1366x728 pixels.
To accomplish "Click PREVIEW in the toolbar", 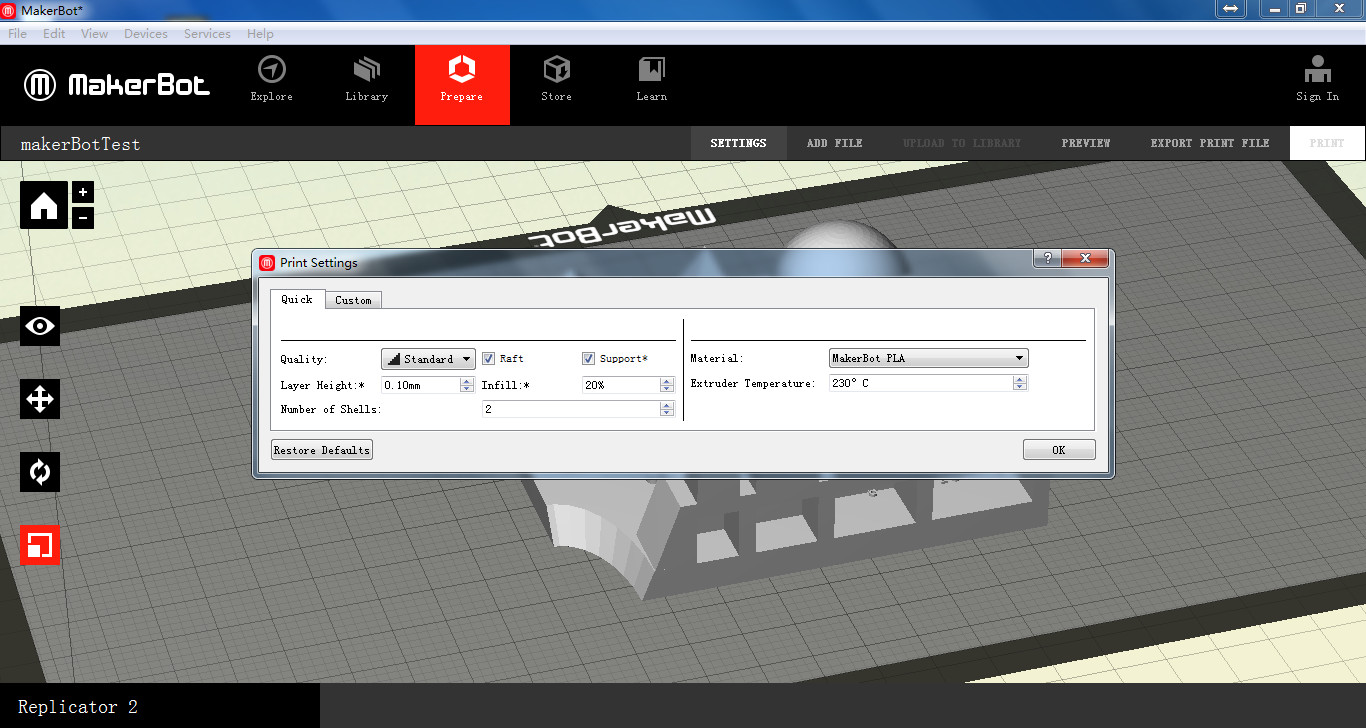I will pos(1086,143).
